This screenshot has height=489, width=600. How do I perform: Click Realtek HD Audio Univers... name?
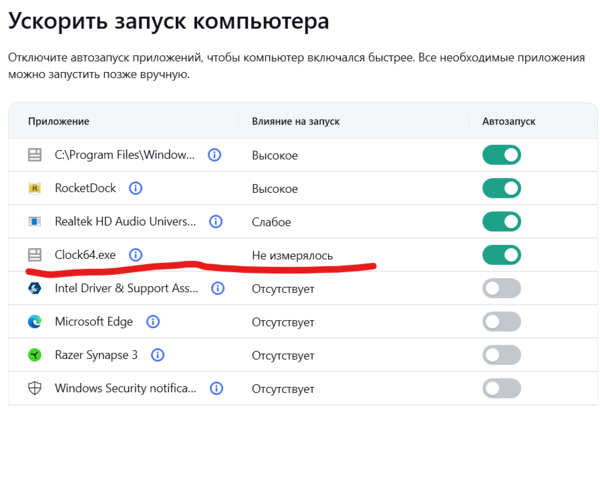(125, 222)
